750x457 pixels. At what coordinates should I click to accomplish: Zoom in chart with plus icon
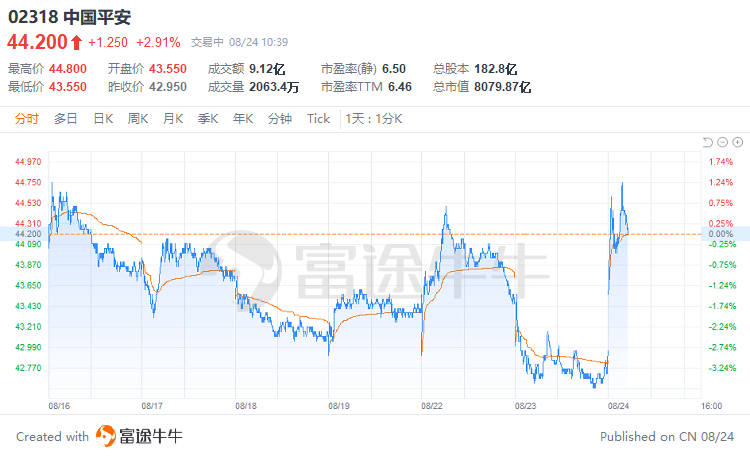(x=738, y=142)
